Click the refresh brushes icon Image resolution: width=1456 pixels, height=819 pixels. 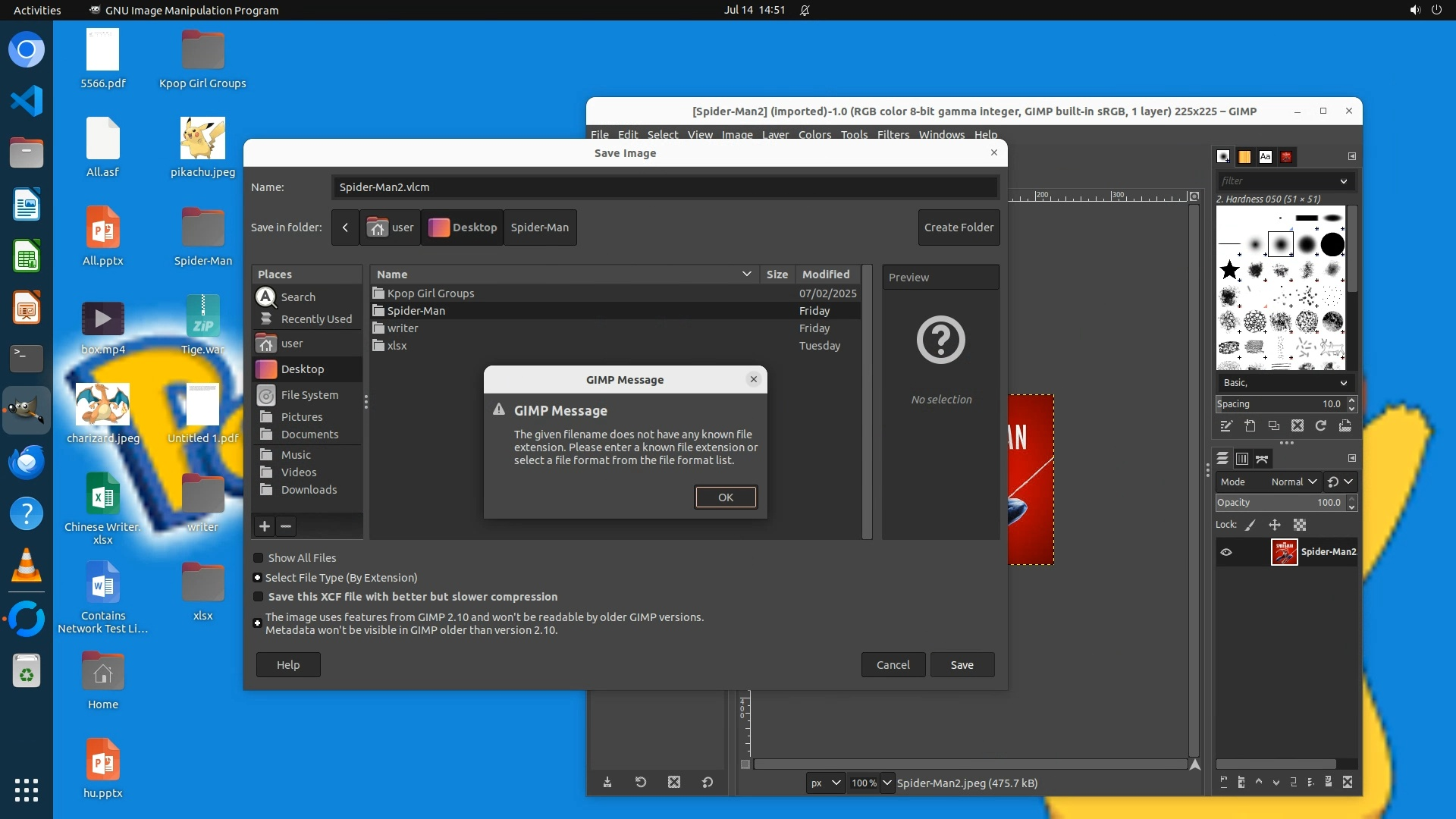click(1321, 426)
